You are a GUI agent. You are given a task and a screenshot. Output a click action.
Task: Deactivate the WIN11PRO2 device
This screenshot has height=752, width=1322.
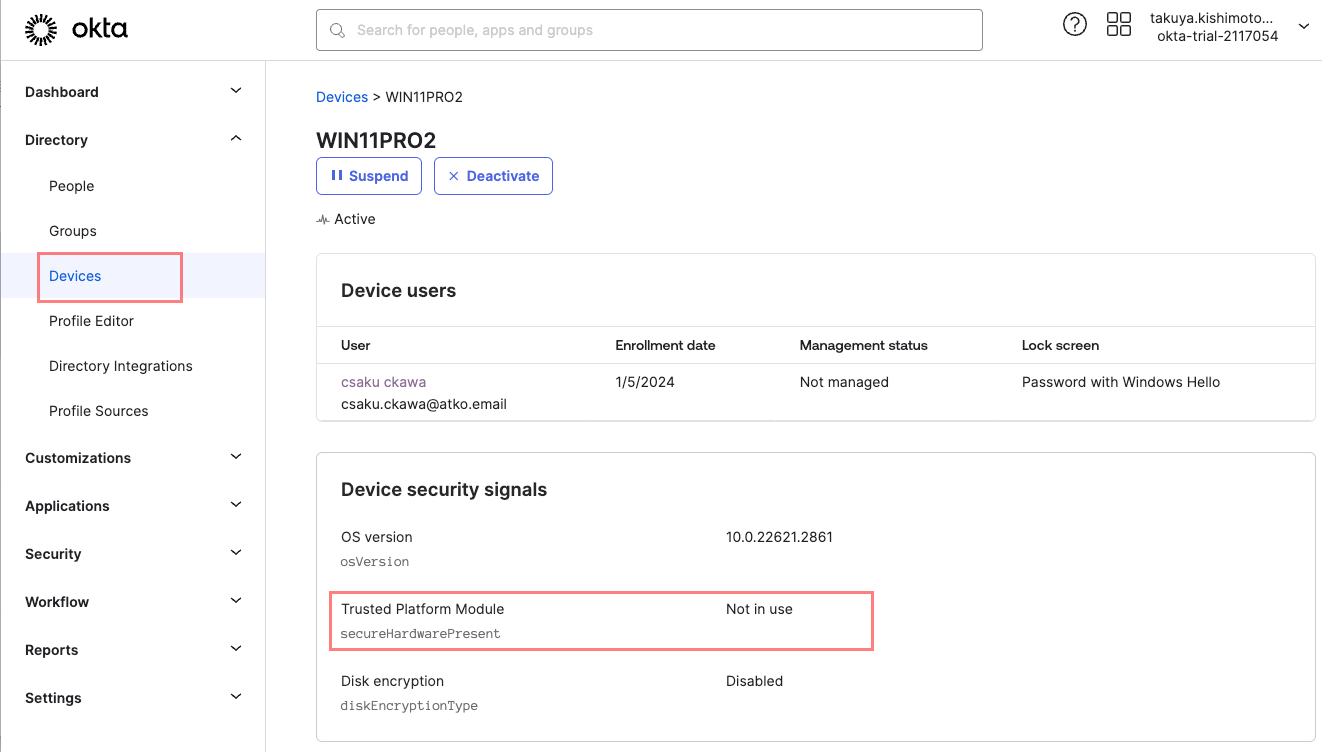[493, 176]
